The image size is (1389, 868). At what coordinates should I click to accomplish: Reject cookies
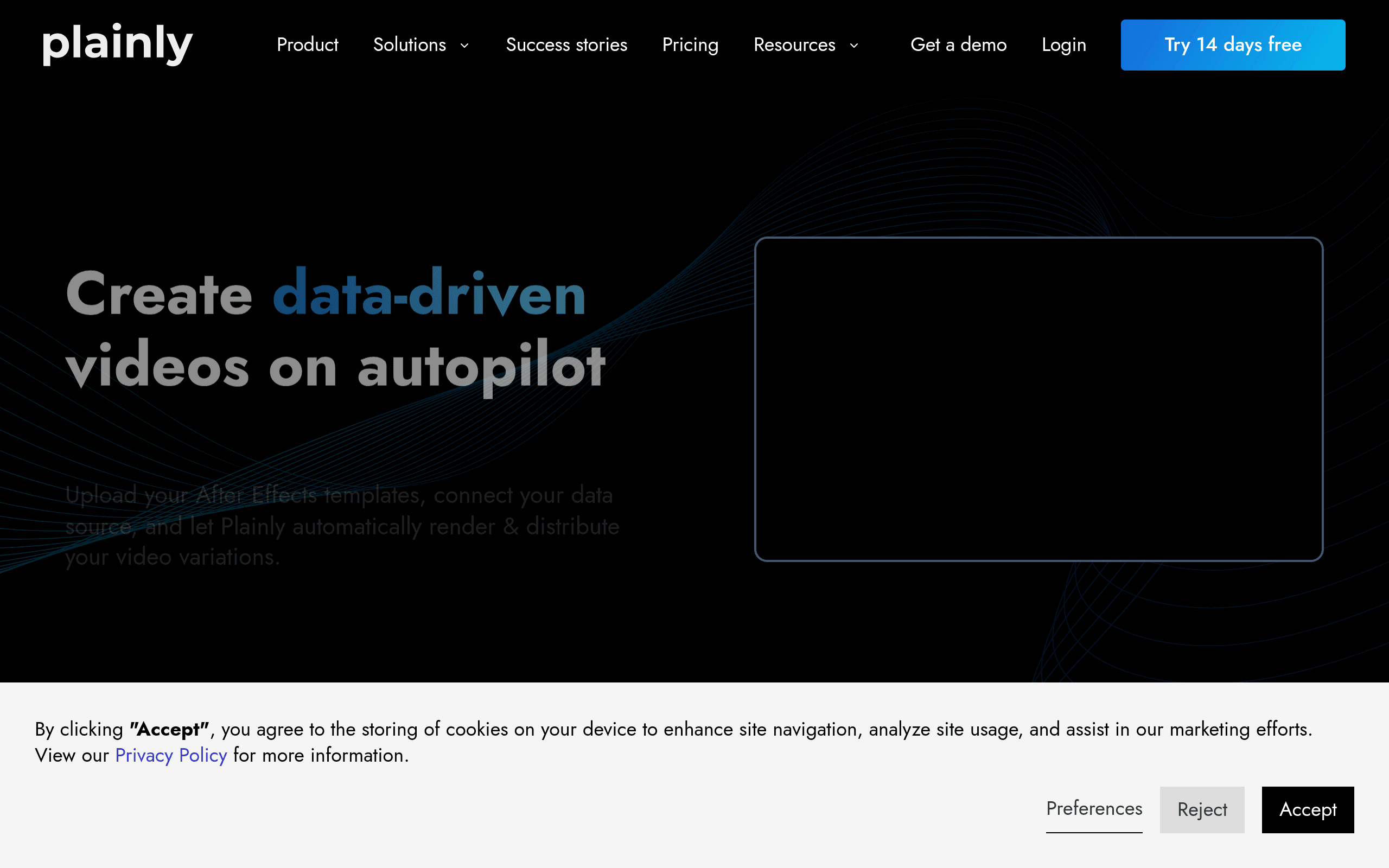click(1202, 809)
